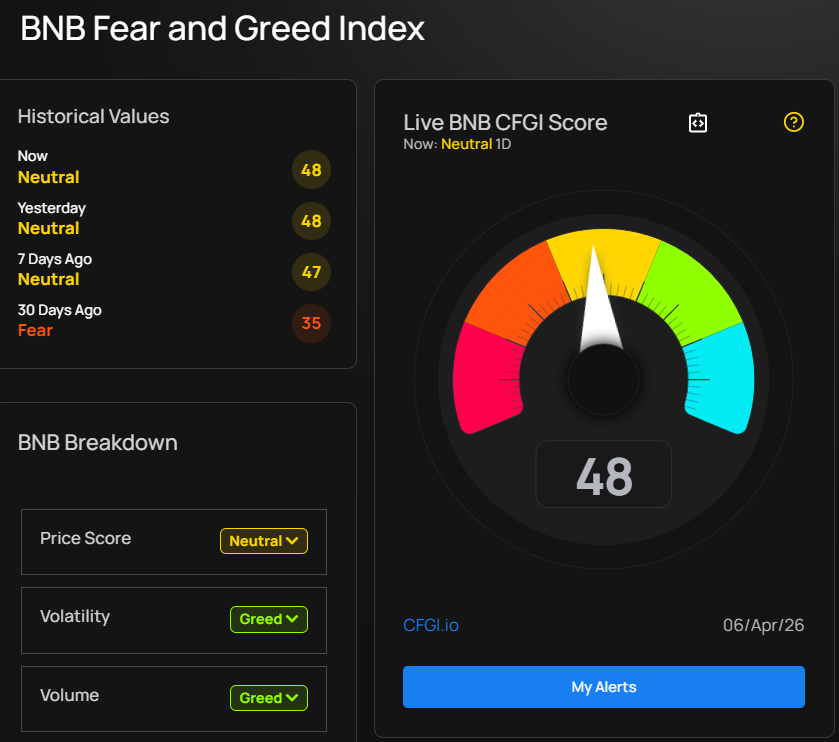Select the Now score badge 48
The image size is (839, 742).
[311, 170]
